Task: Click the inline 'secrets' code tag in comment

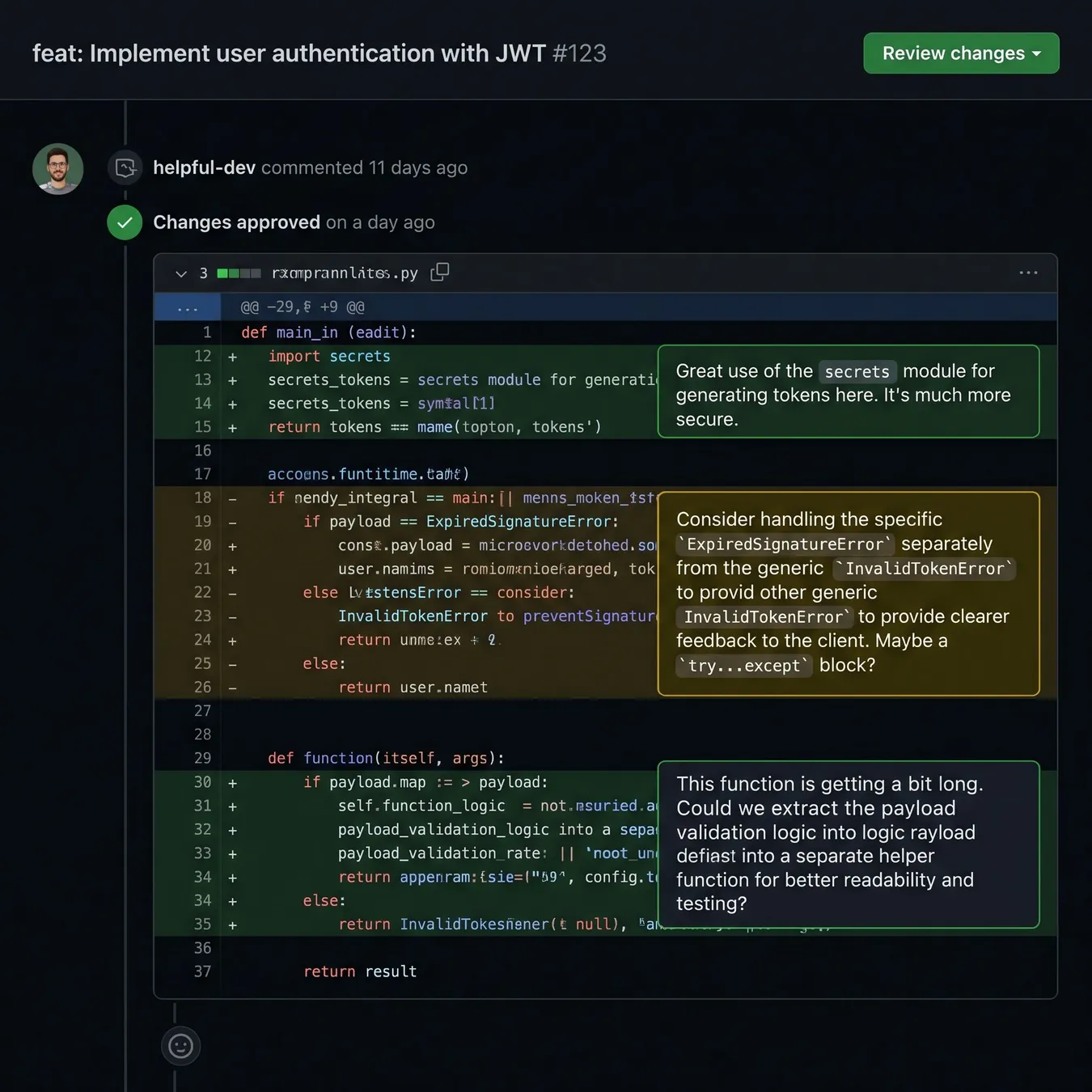Action: (x=857, y=371)
